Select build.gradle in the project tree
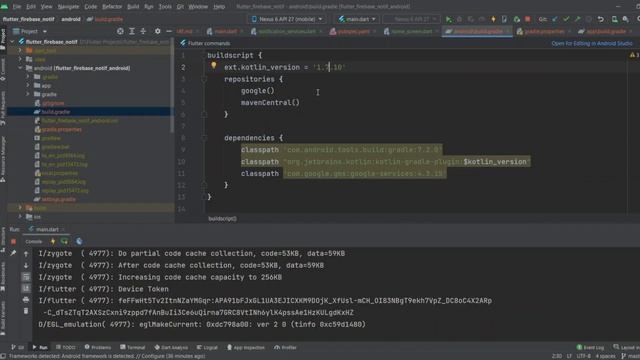The height and width of the screenshot is (360, 640). (x=56, y=112)
